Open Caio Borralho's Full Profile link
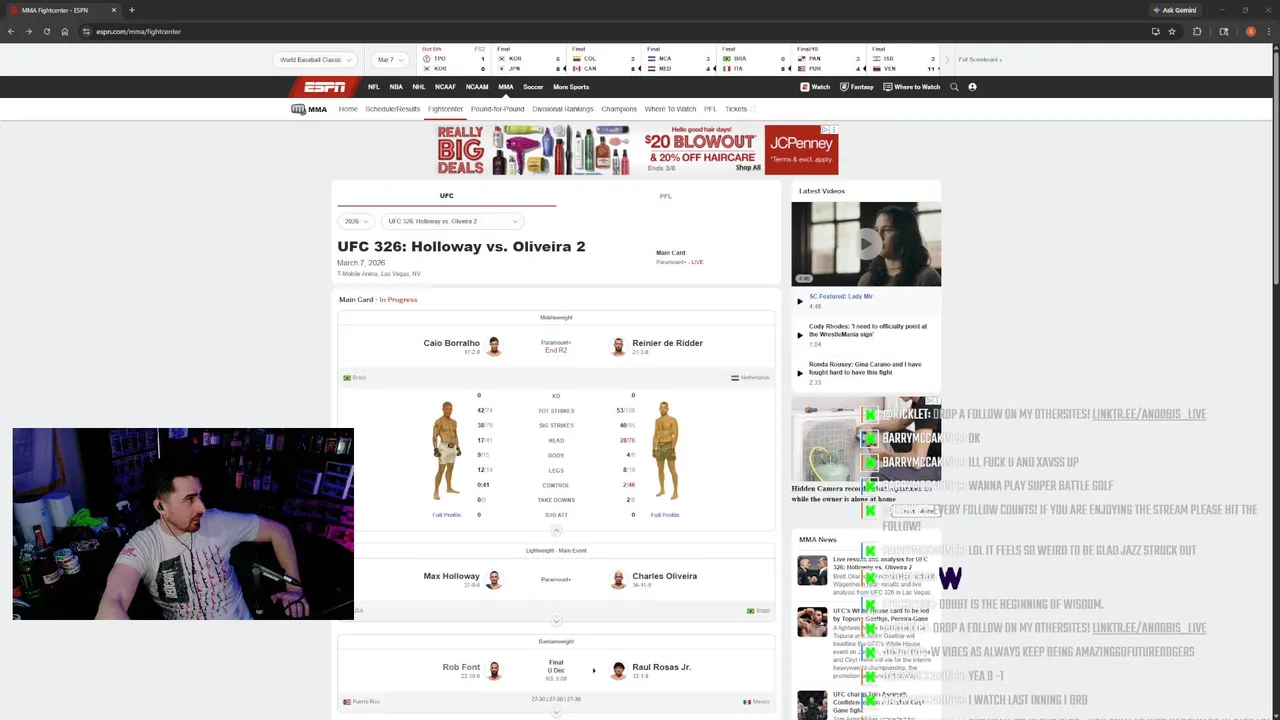1280x720 pixels. (x=446, y=515)
